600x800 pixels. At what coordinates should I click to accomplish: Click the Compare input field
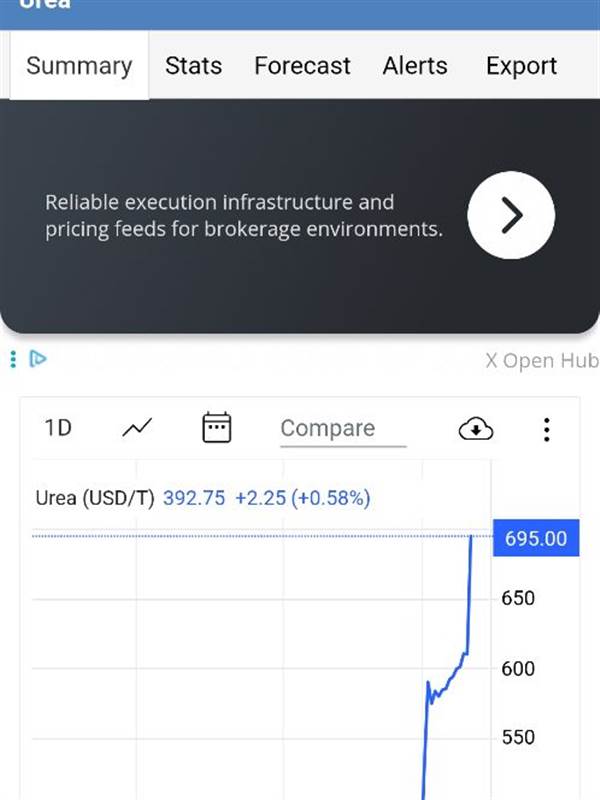pyautogui.click(x=342, y=429)
